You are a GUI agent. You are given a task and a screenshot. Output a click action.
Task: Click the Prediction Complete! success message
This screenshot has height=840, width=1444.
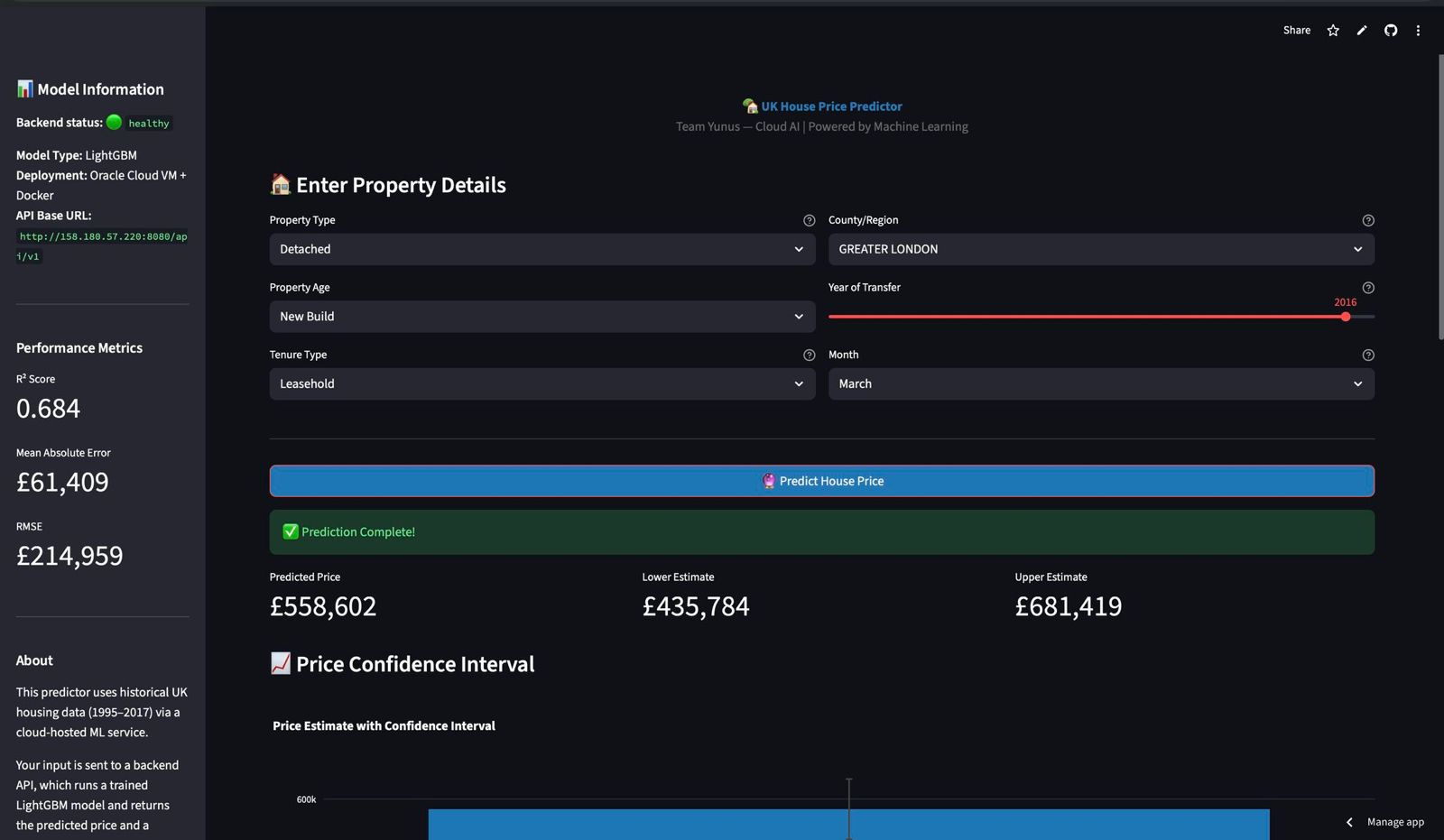tap(822, 532)
